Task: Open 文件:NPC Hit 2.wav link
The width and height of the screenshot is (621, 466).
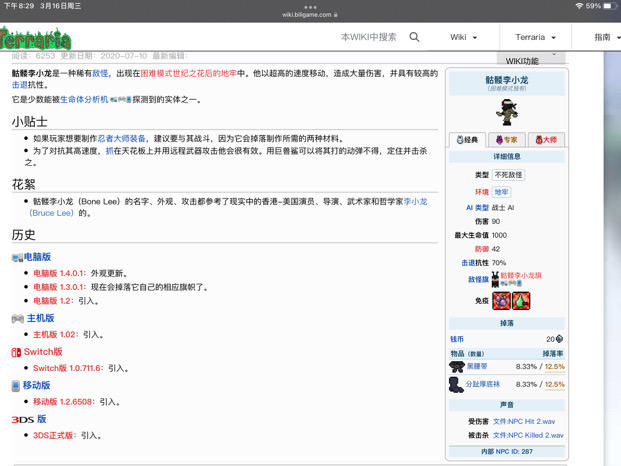Action: point(524,422)
